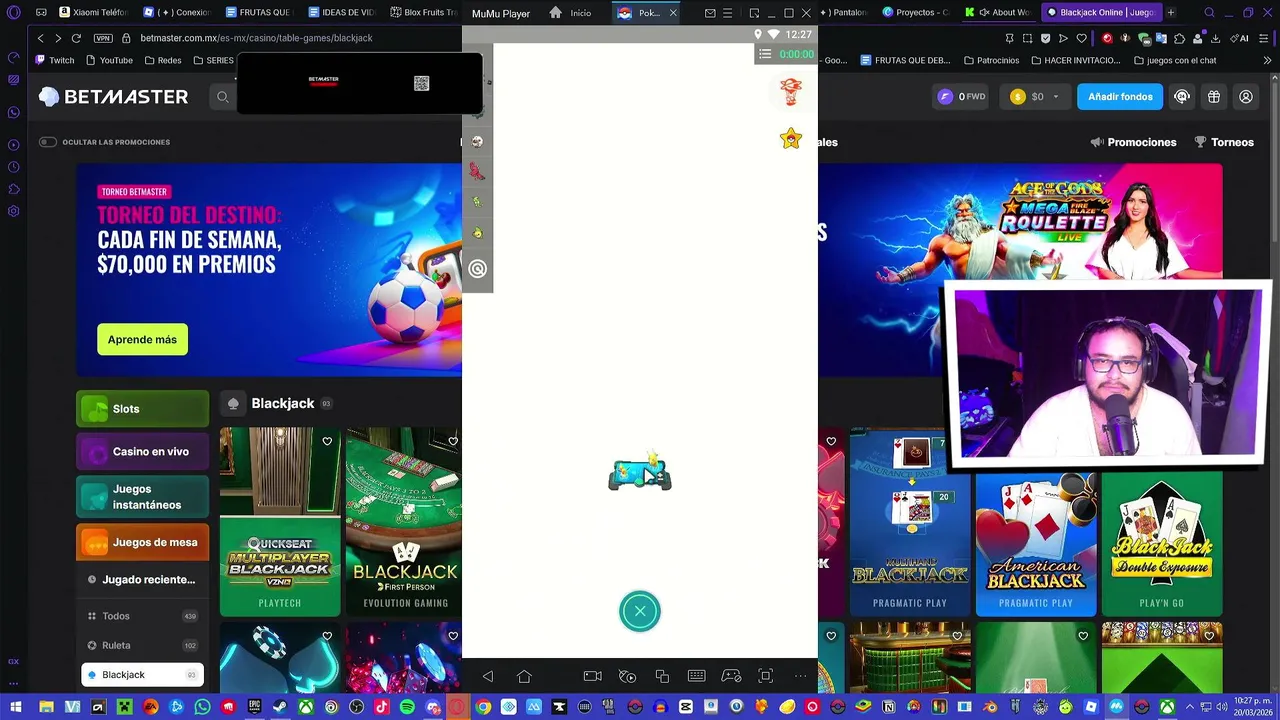Open Blox Fruits browser tab
1280x720 pixels.
tap(423, 12)
